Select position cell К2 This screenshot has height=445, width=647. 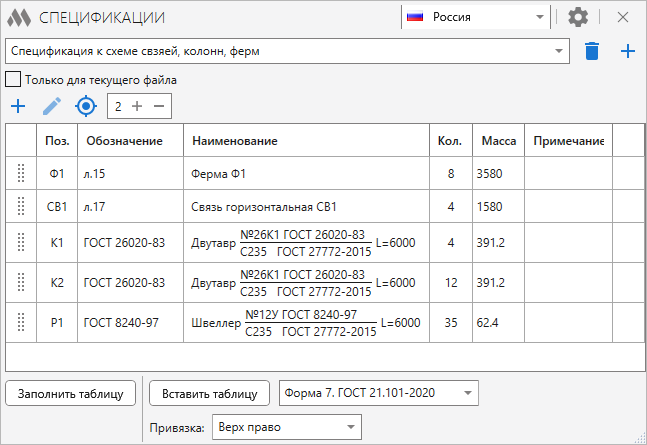coord(57,283)
